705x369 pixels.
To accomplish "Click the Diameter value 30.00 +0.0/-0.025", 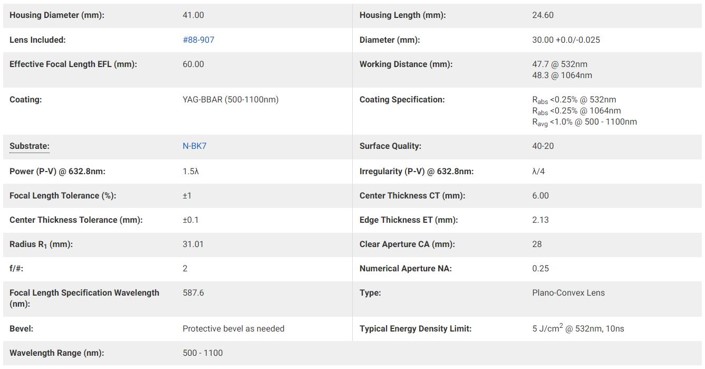I will click(x=566, y=40).
